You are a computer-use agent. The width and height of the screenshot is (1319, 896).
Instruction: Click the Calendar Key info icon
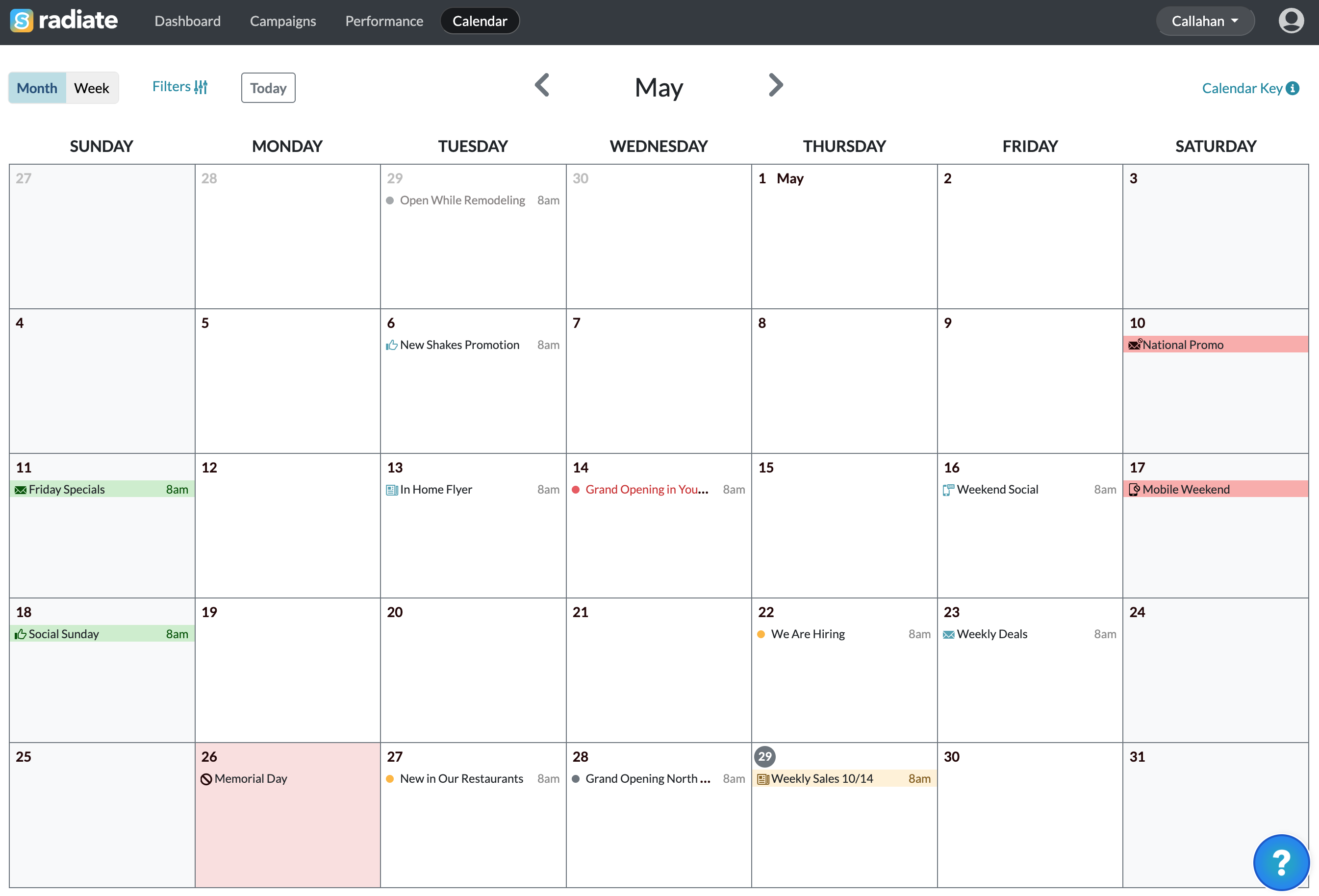pos(1293,89)
